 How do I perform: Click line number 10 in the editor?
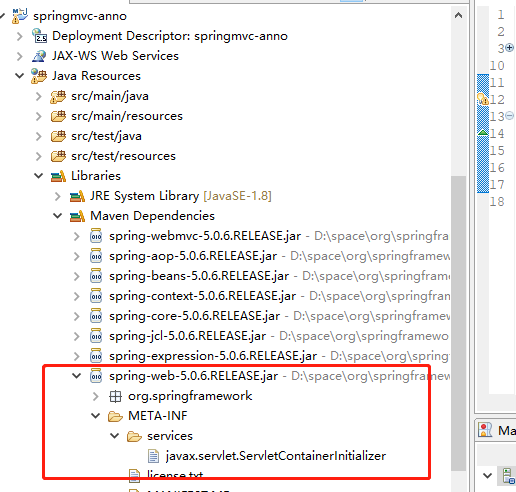pyautogui.click(x=497, y=66)
